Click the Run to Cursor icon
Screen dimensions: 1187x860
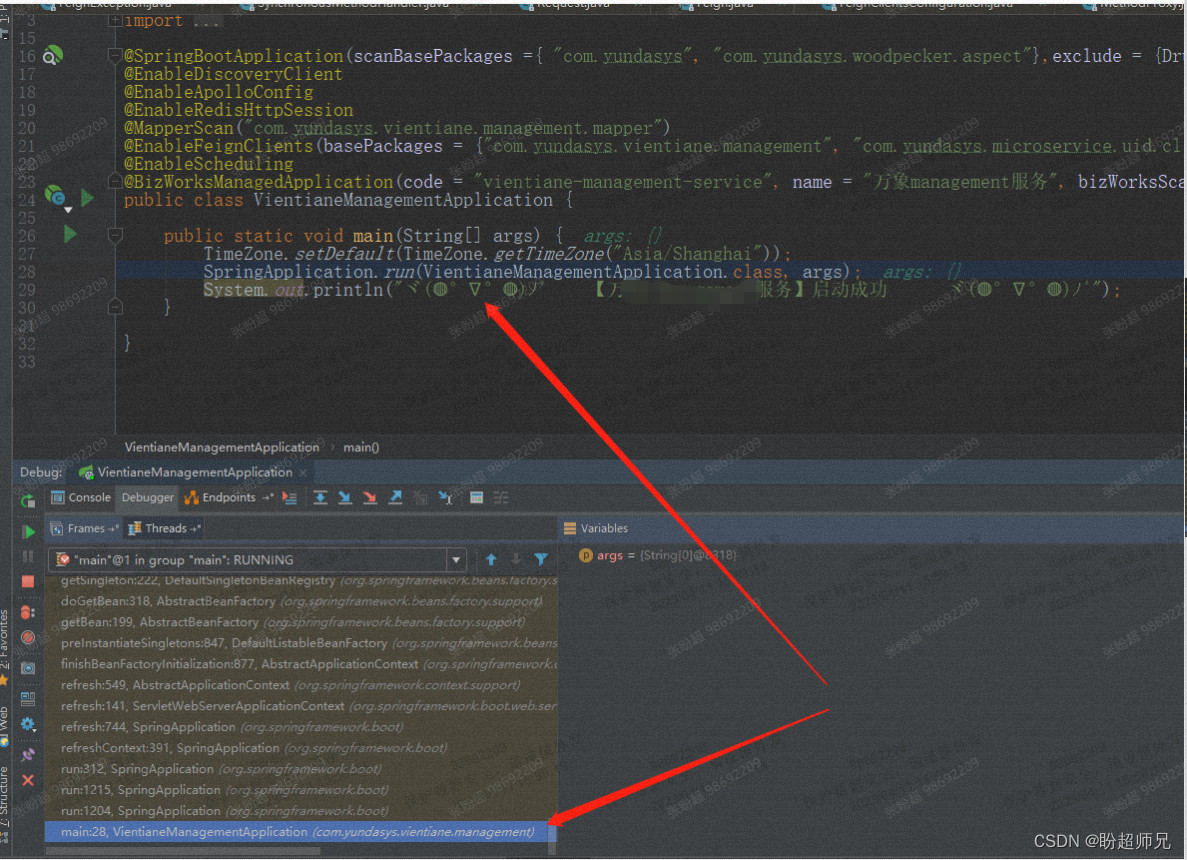445,497
